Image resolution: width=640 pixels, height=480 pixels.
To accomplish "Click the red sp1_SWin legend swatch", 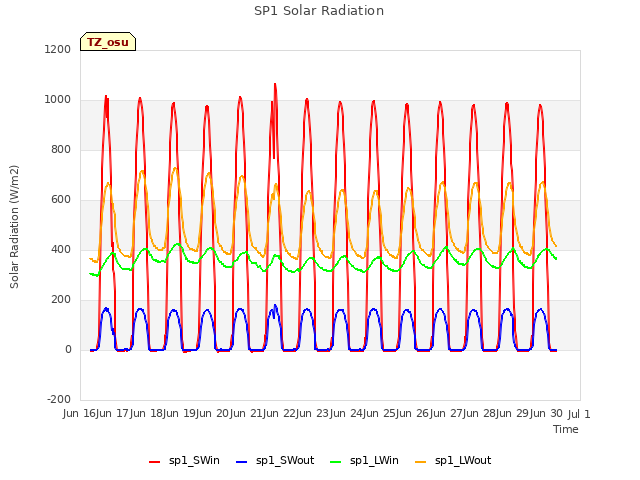I will [154, 462].
